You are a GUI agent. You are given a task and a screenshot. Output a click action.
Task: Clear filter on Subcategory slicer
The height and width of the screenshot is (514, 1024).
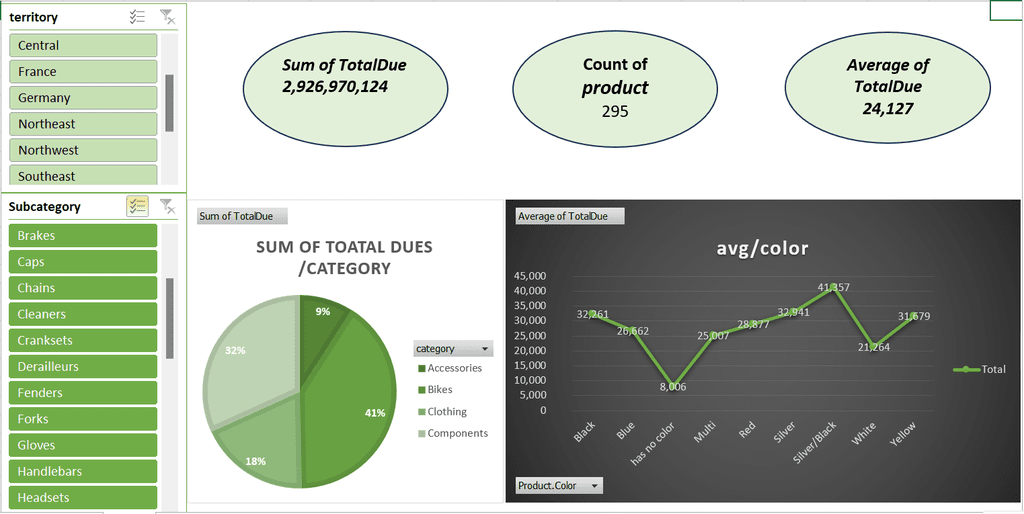tap(168, 206)
